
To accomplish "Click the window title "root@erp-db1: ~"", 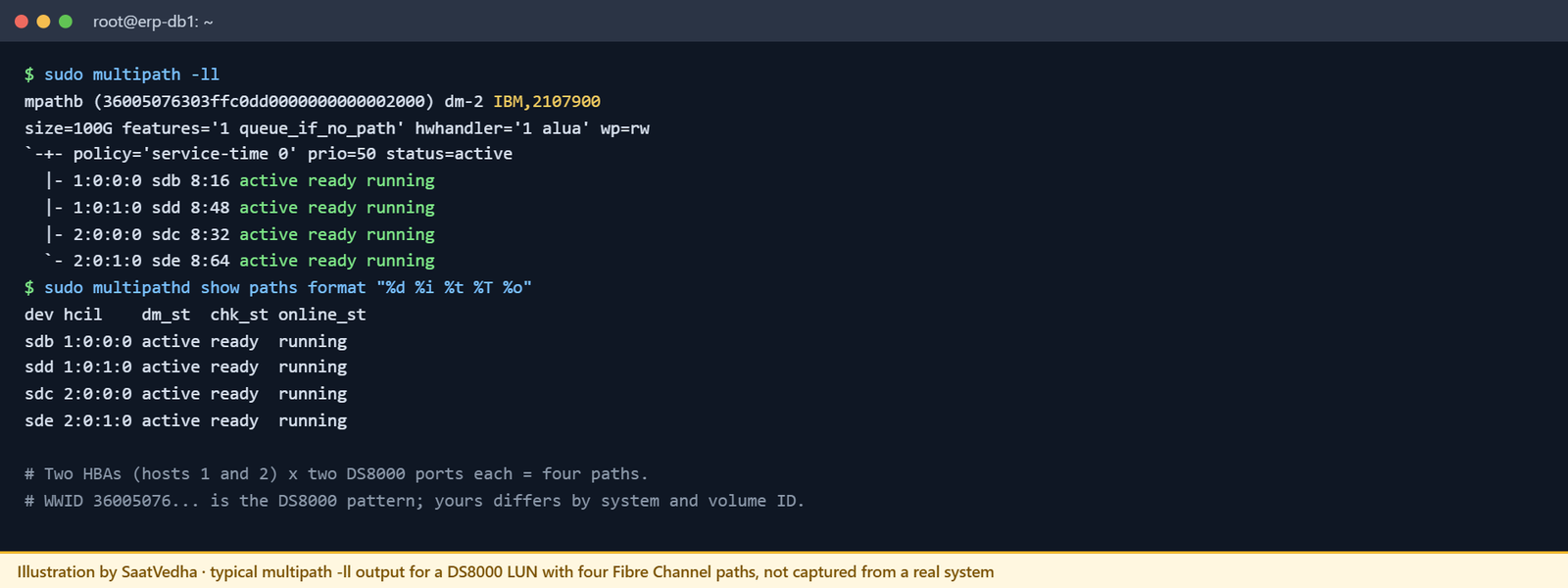I will (x=153, y=22).
